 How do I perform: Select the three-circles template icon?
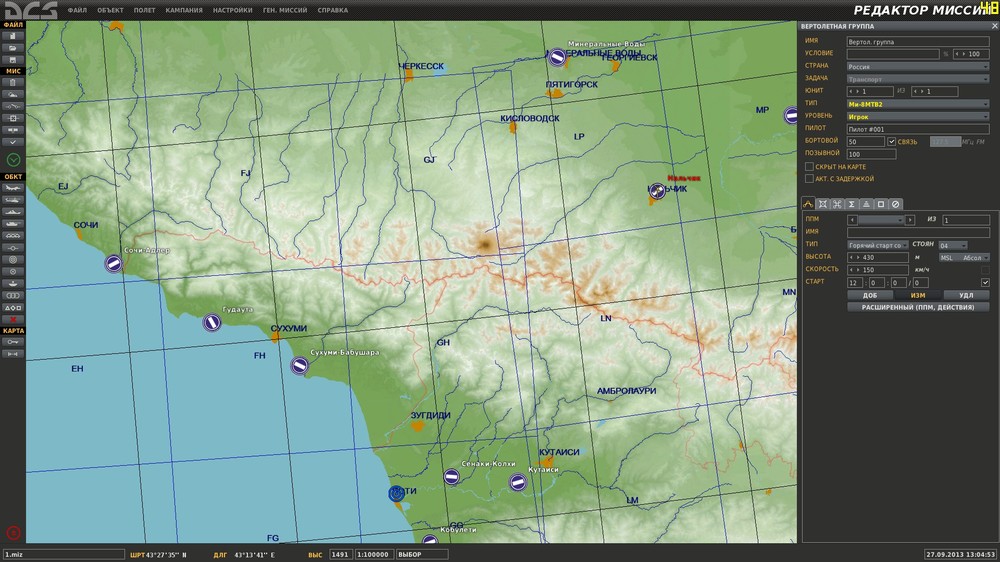[x=13, y=296]
